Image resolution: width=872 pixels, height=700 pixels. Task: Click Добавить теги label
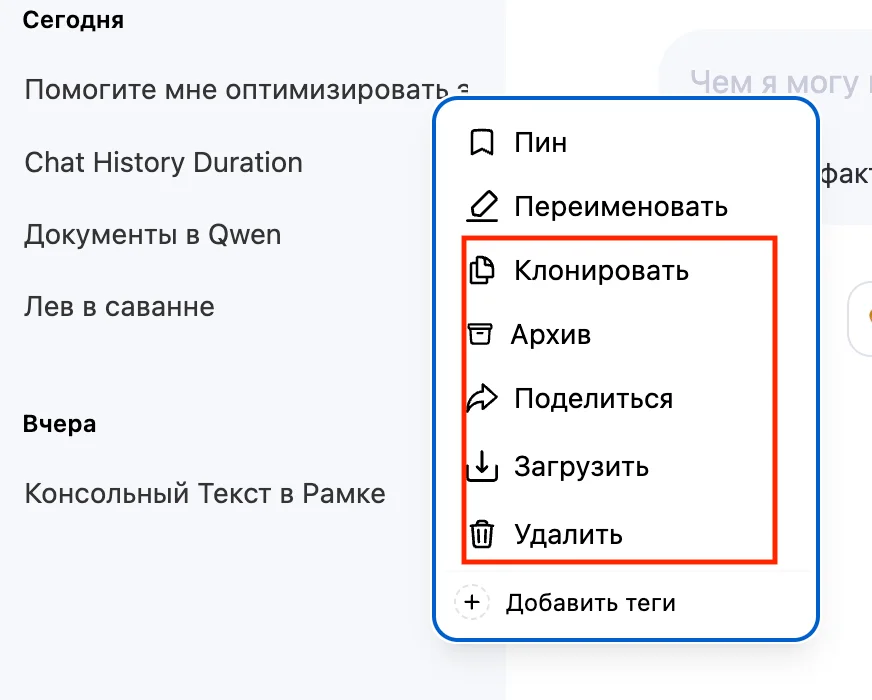[590, 603]
